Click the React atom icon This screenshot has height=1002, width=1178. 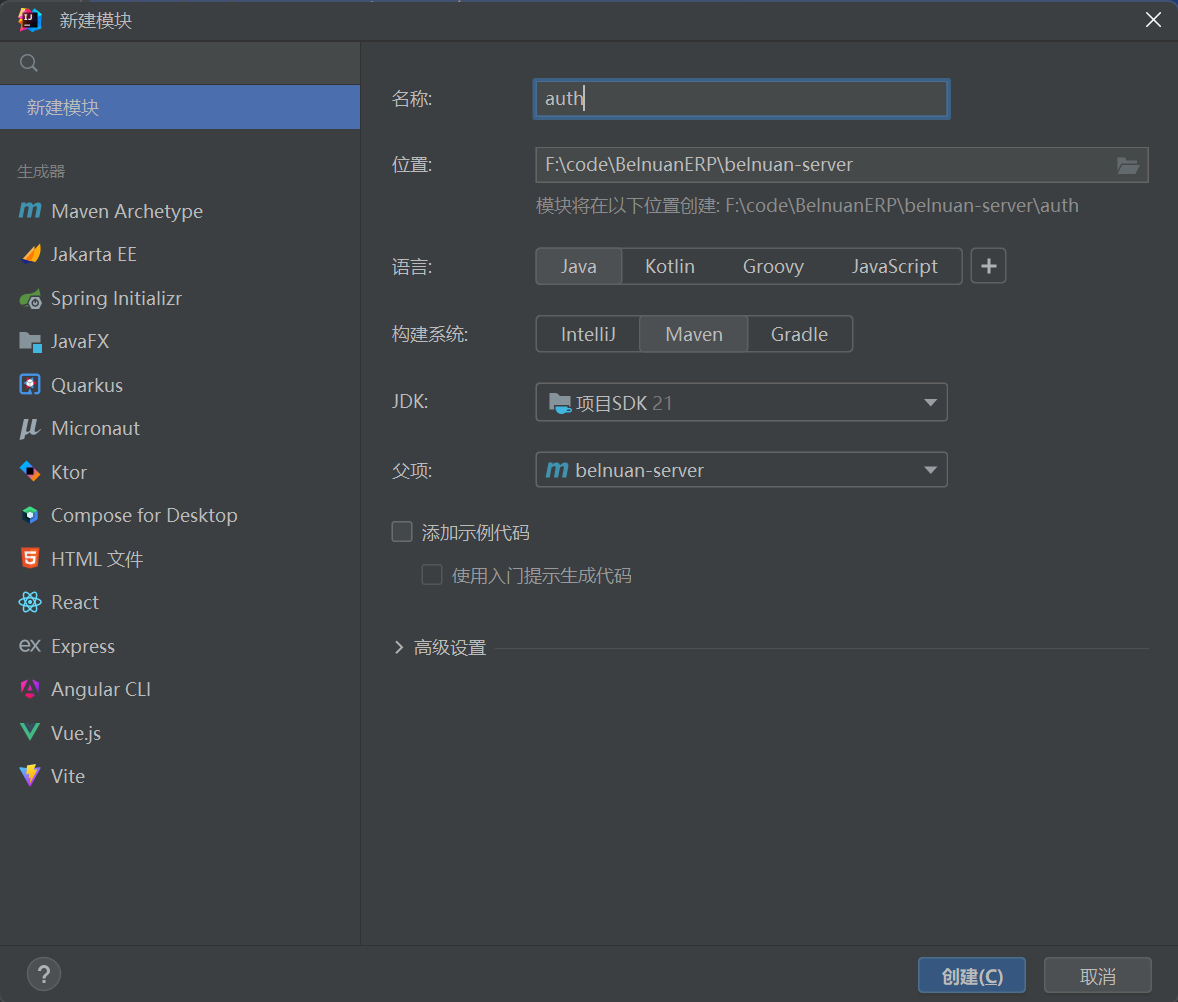coord(30,602)
